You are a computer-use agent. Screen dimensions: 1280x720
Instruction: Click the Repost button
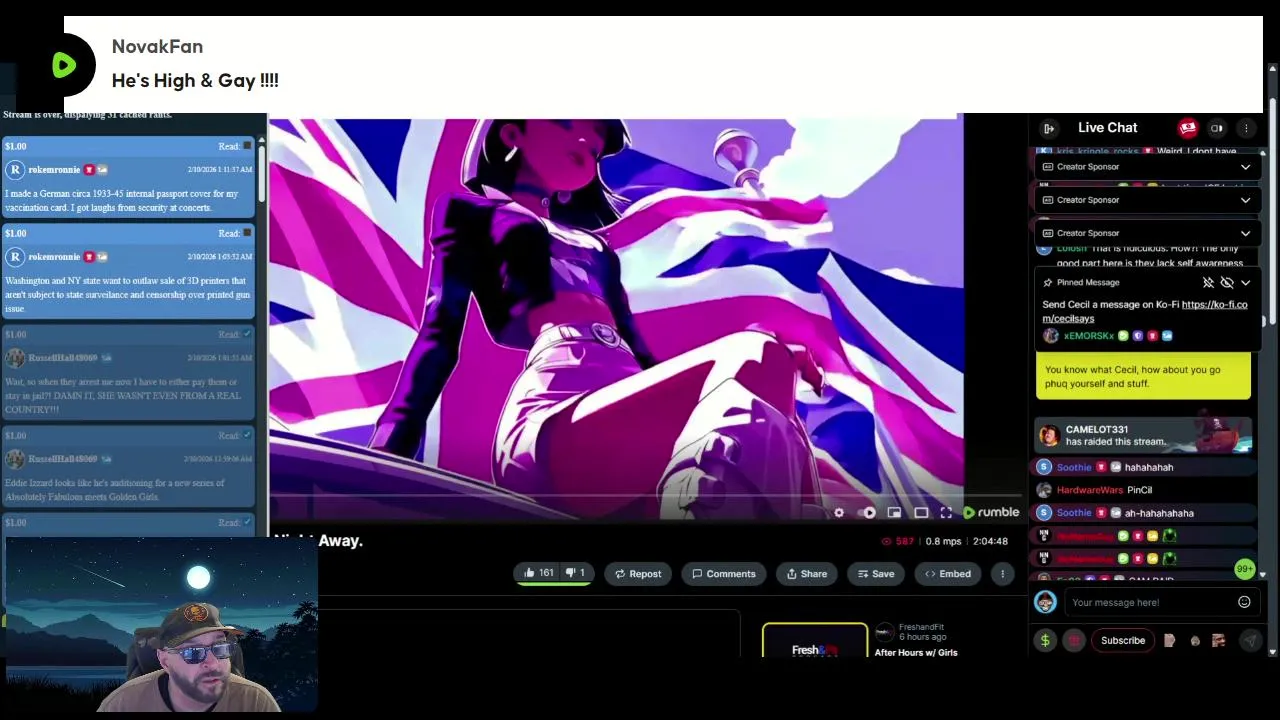638,574
